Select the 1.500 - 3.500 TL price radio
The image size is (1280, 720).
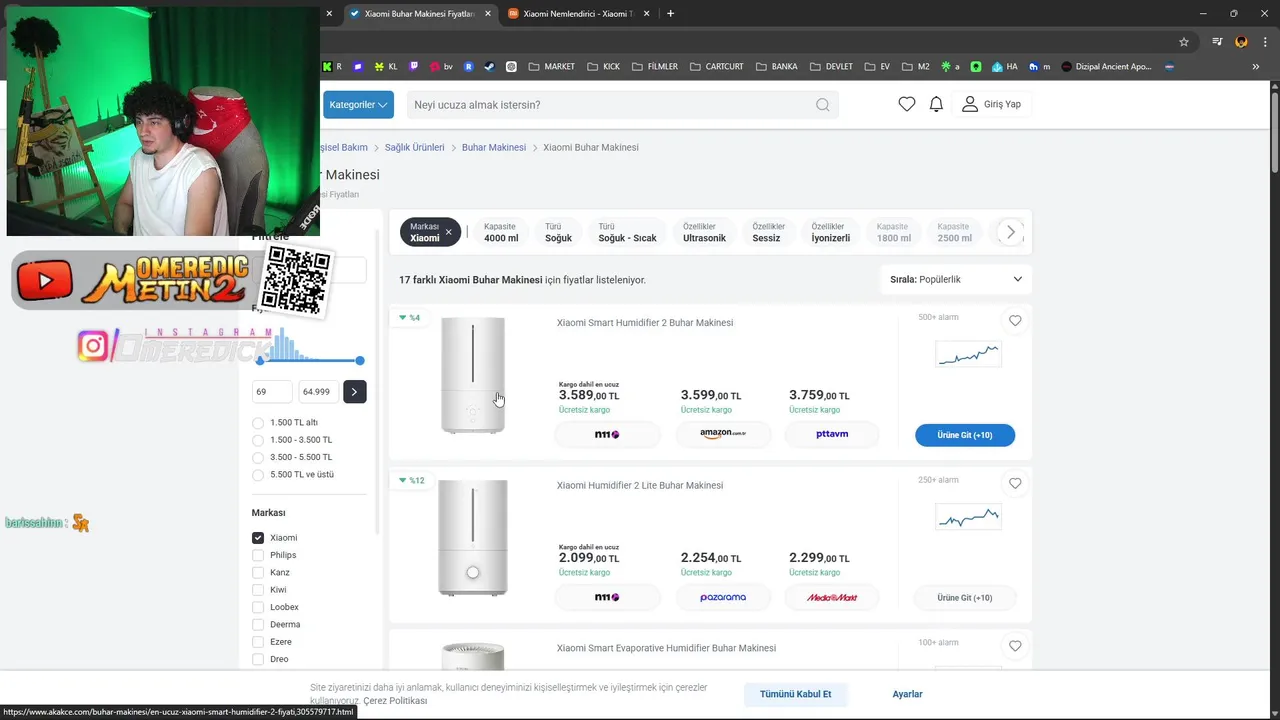pos(258,440)
